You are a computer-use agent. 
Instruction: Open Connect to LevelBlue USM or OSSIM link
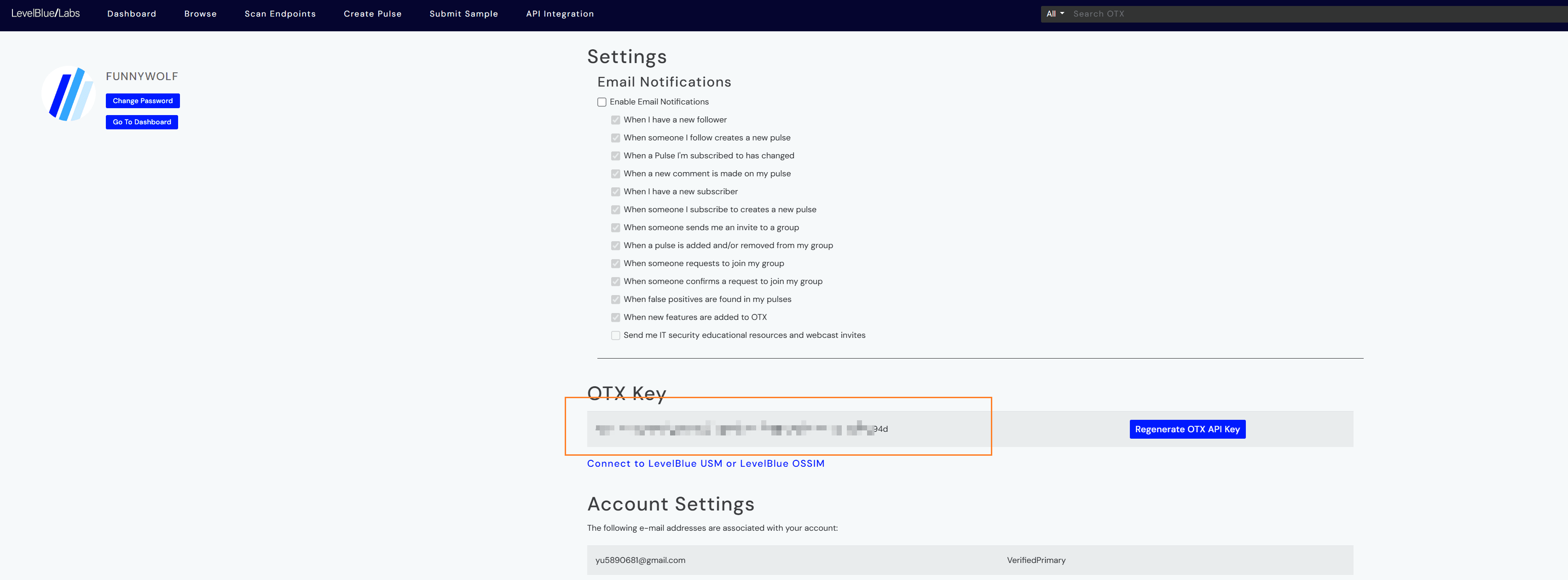(x=706, y=464)
